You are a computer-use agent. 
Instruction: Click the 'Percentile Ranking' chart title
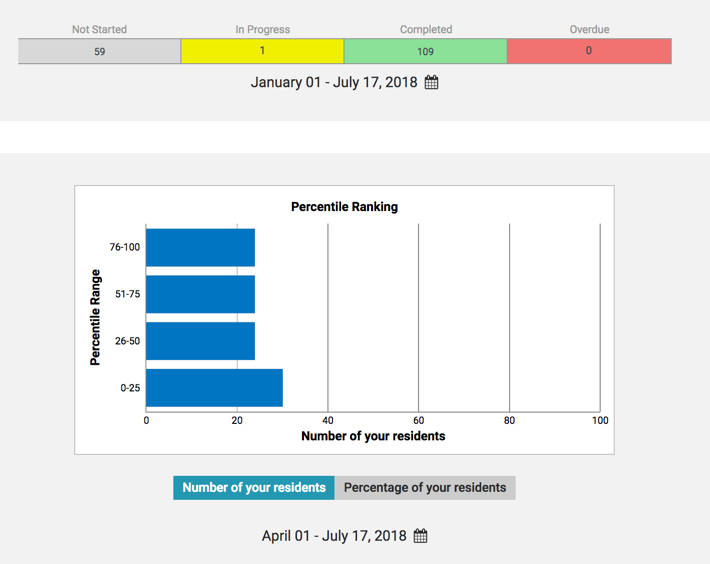pyautogui.click(x=344, y=207)
